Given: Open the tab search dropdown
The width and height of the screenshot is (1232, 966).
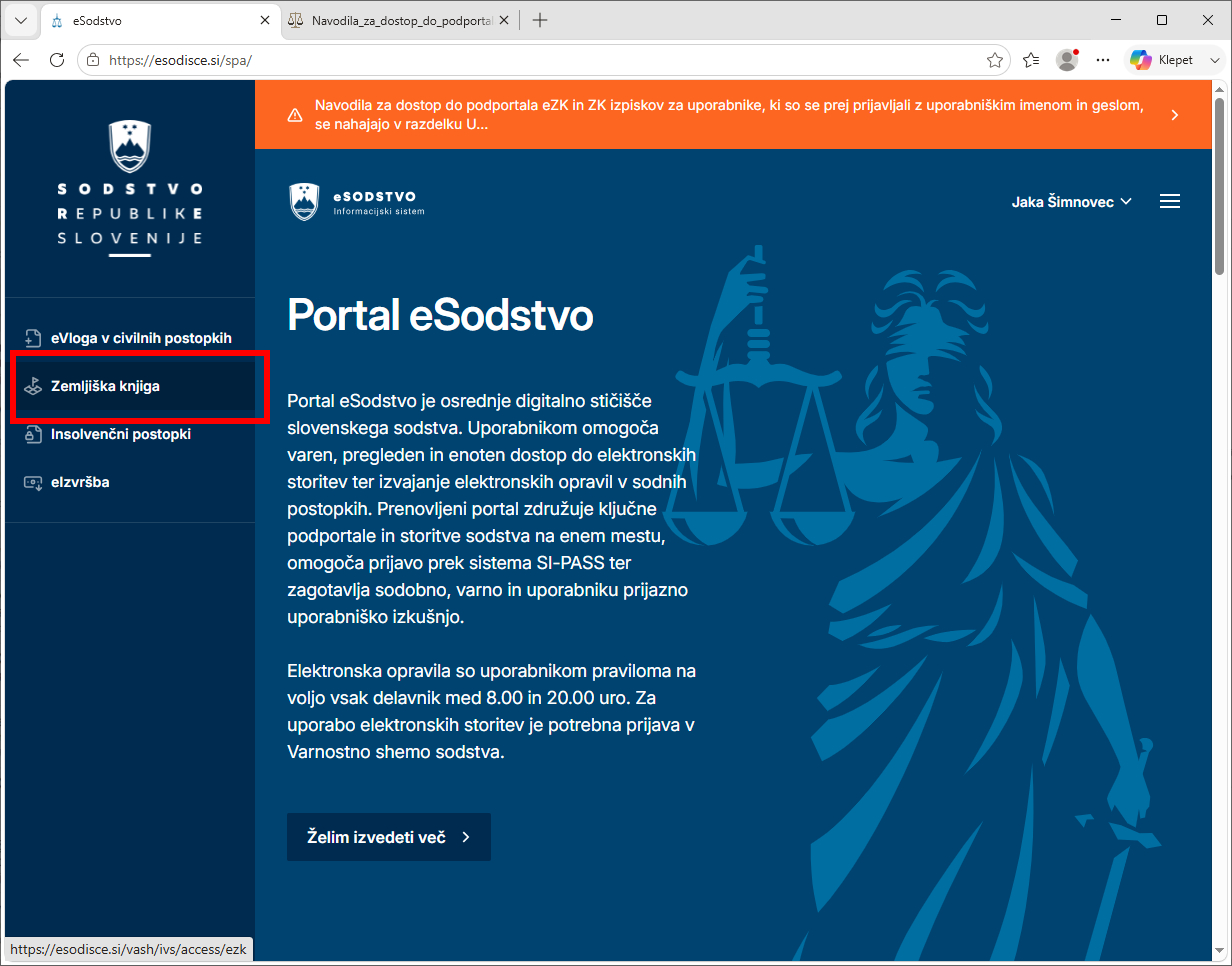Looking at the screenshot, I should click(21, 20).
